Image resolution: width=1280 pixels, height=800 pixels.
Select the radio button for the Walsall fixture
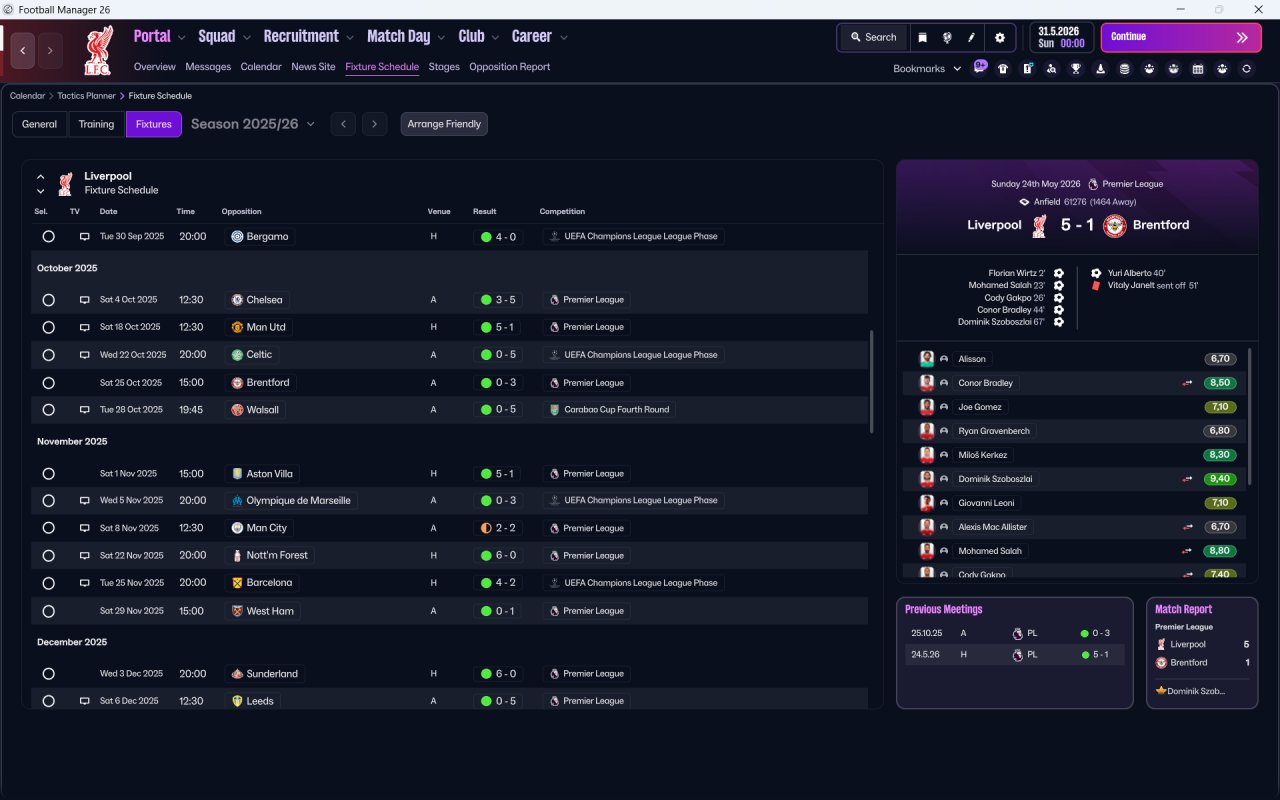tap(48, 410)
